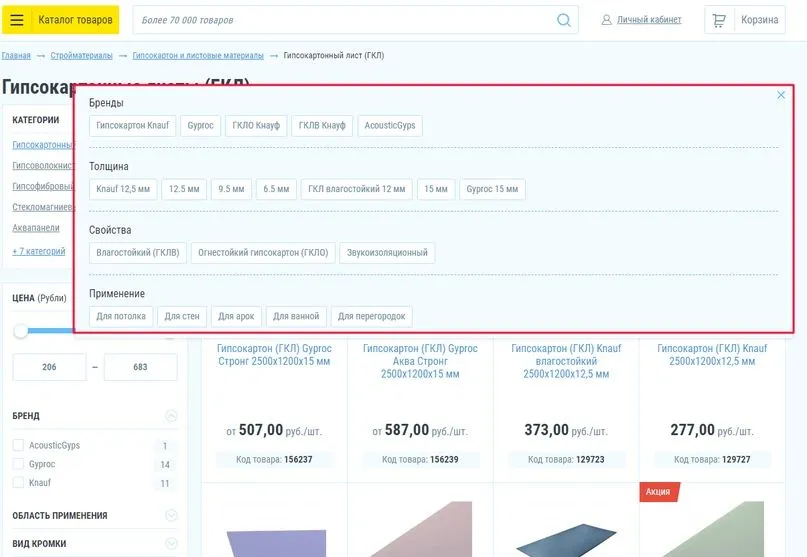Choose the 9.5 мм thickness tag

[231, 189]
